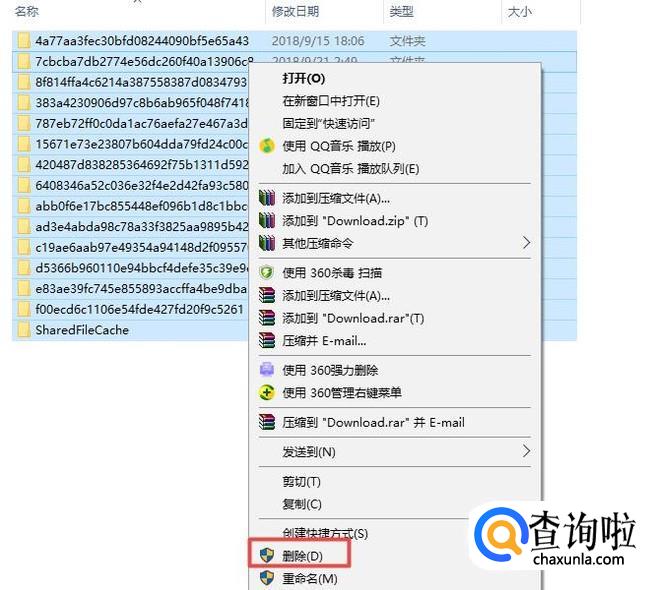
Task: Click WinRAR icon beside 压缩并 E-mail
Action: click(267, 340)
